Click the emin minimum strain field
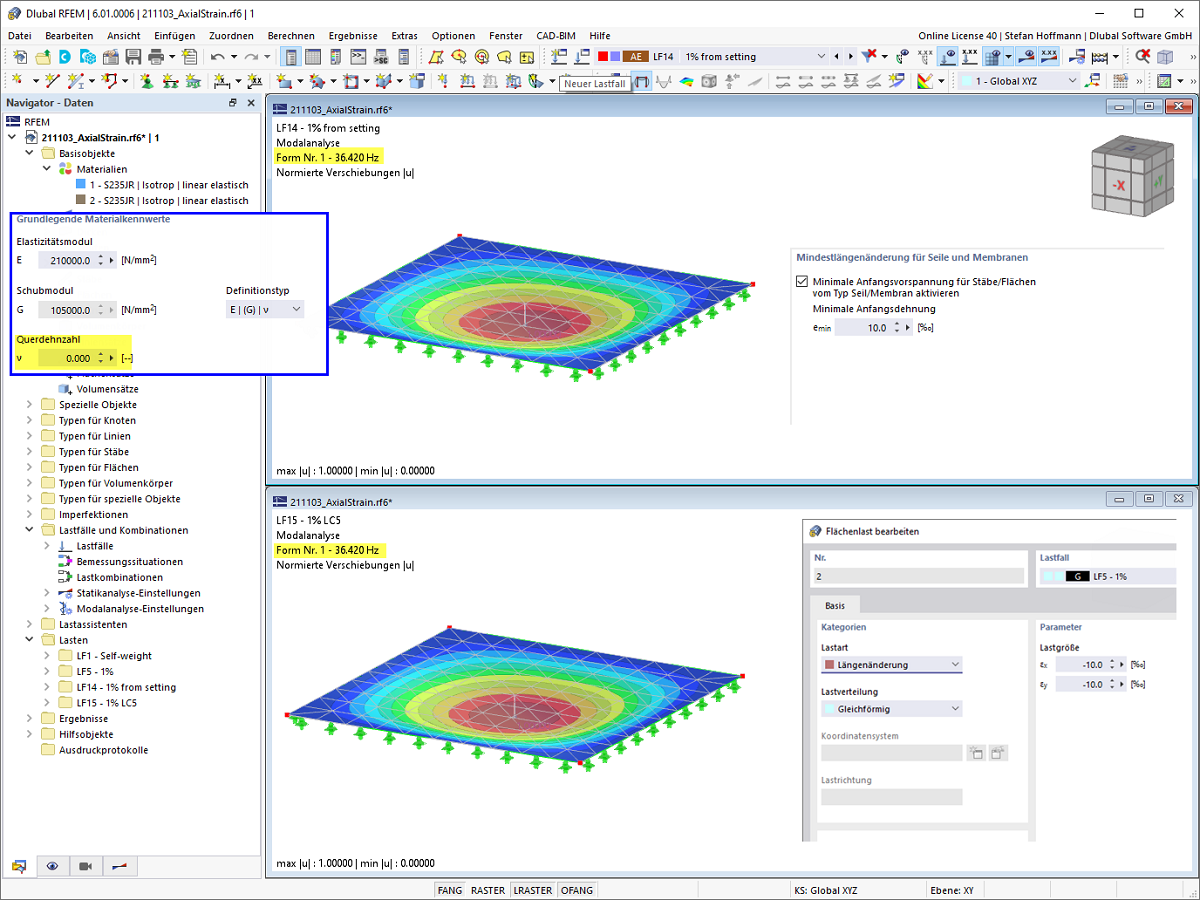1200x900 pixels. pos(862,328)
